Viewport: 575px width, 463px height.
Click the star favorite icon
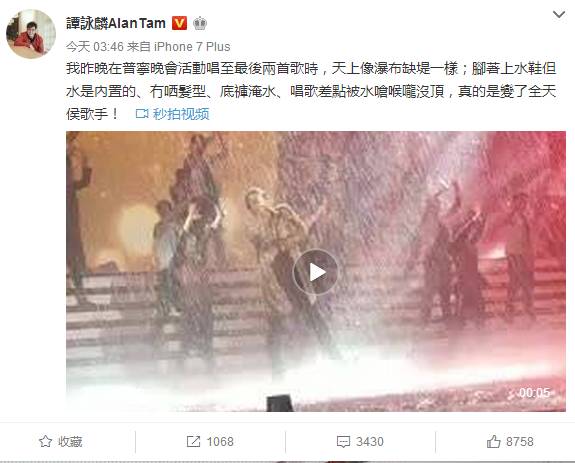pos(45,441)
